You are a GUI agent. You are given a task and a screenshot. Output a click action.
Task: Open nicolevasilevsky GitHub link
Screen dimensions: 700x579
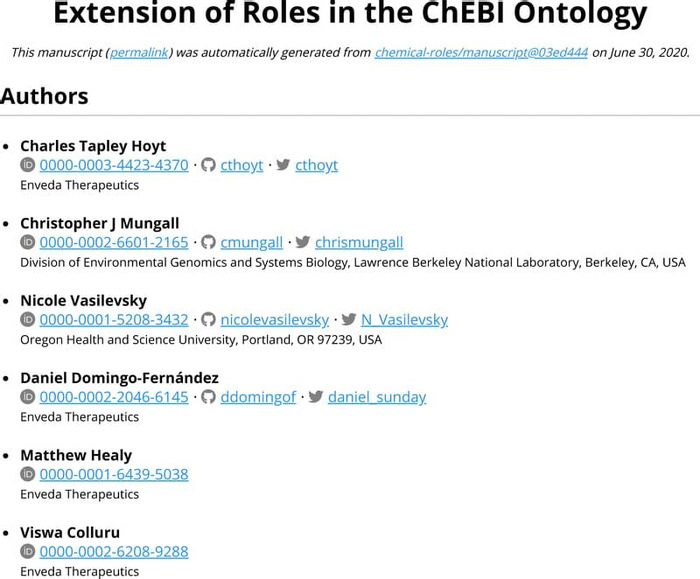point(275,320)
